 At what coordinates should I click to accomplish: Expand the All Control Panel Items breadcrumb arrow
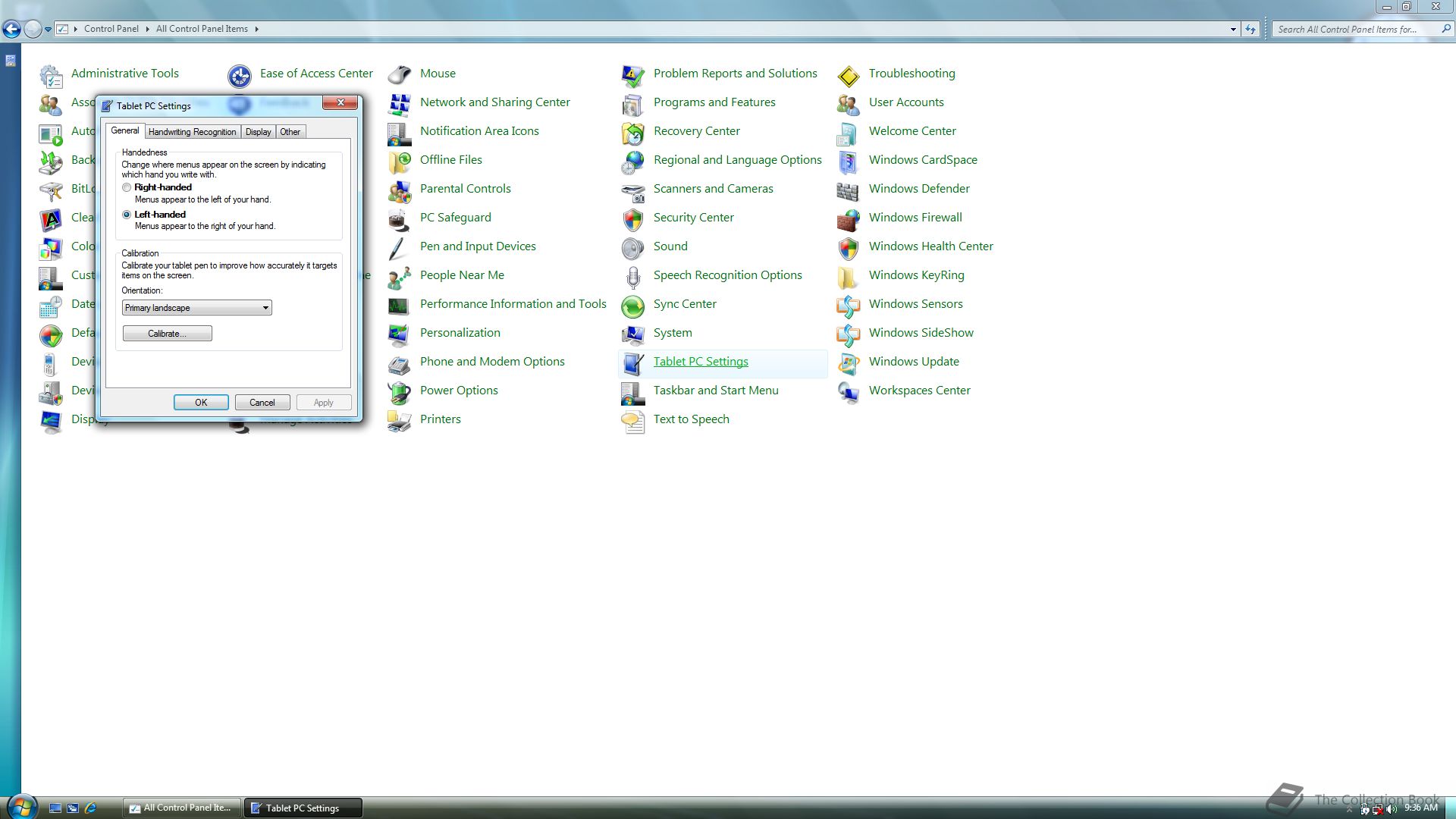256,29
